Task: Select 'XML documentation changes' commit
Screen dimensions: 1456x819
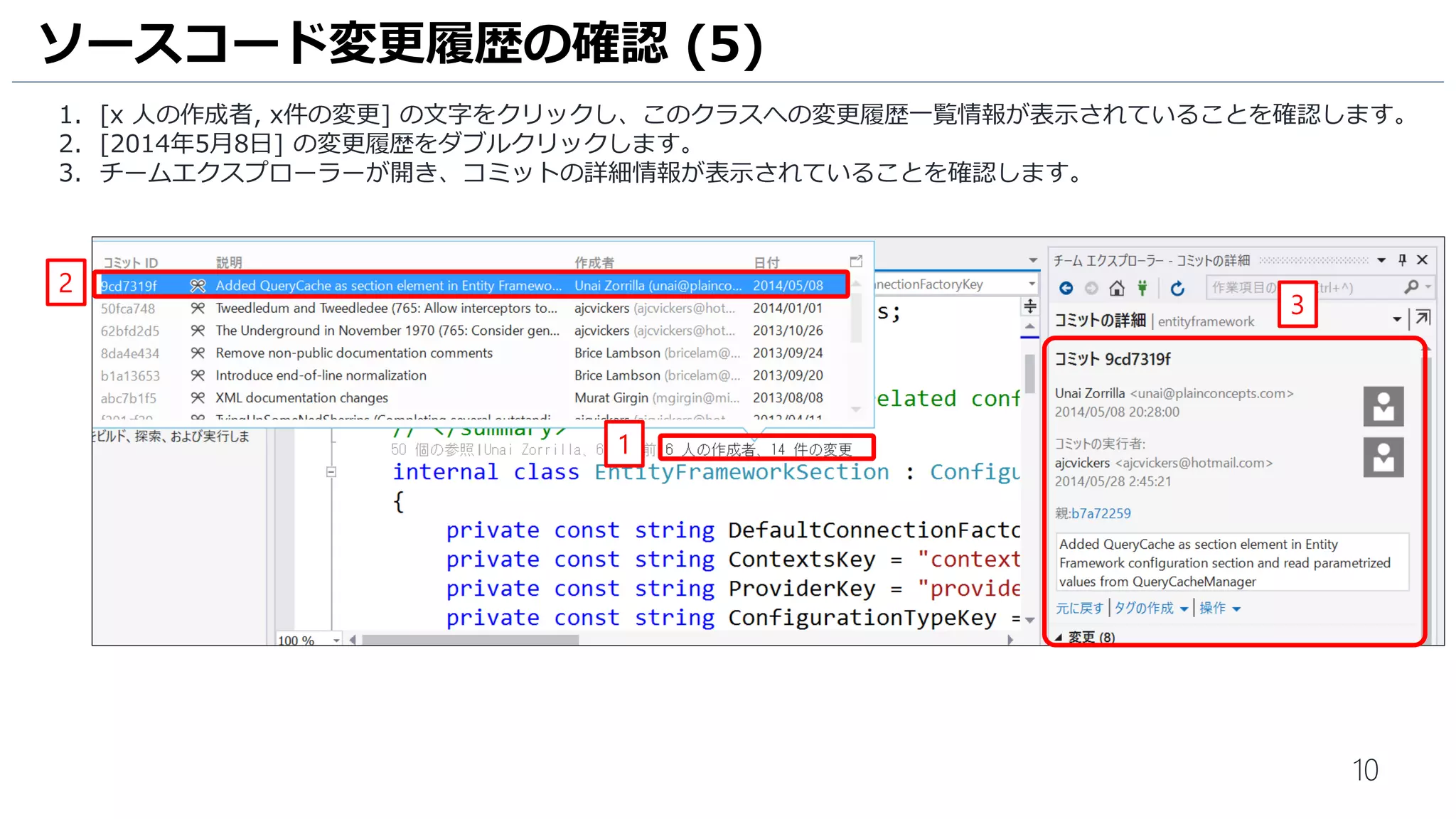Action: click(472, 398)
